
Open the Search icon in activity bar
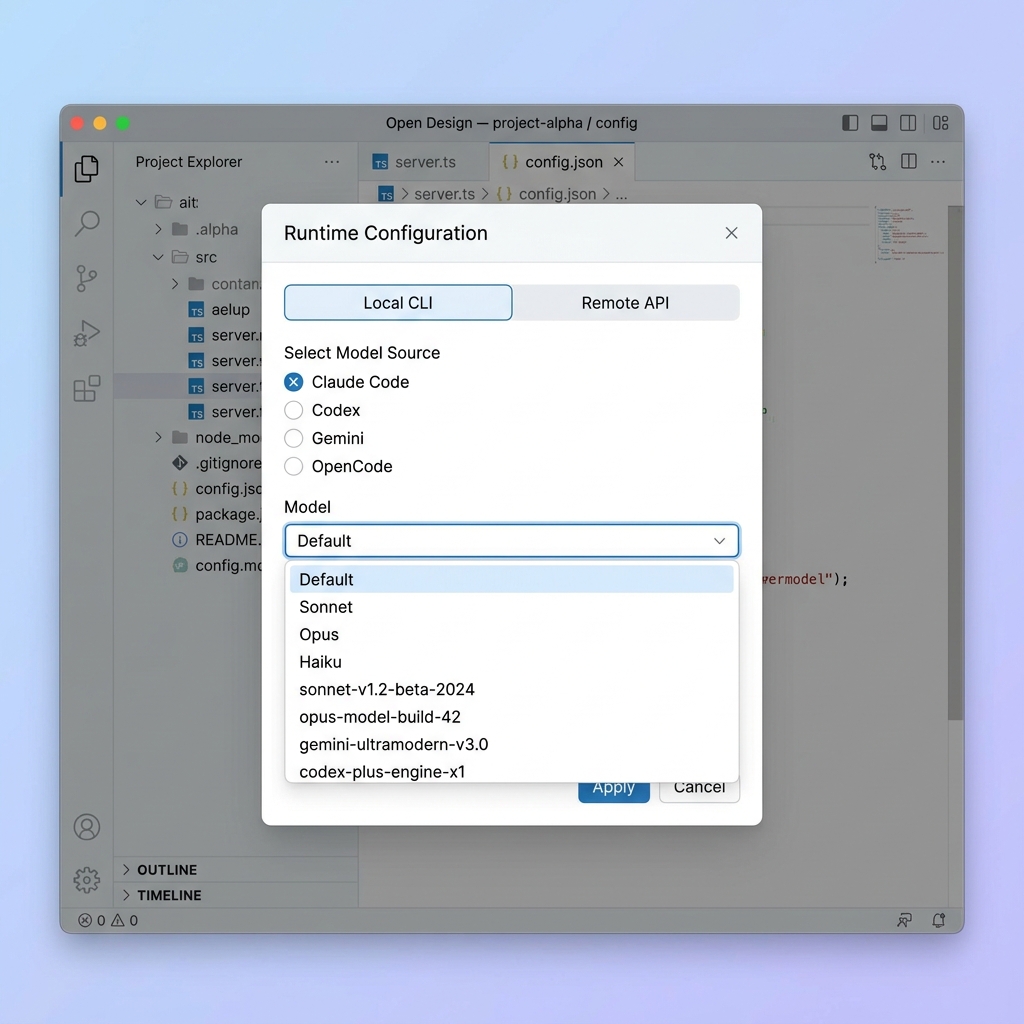pyautogui.click(x=86, y=223)
